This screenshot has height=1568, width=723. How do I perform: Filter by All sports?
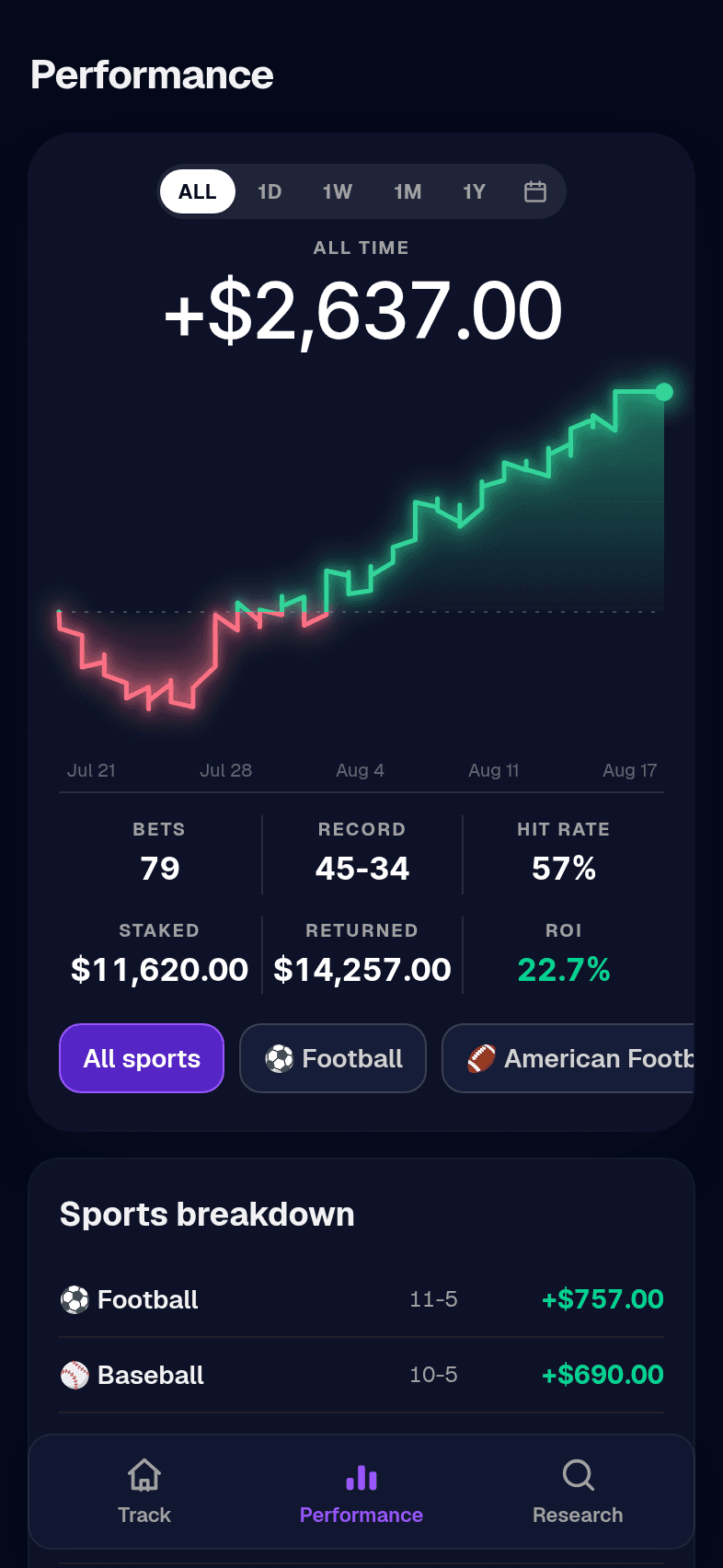[142, 1058]
